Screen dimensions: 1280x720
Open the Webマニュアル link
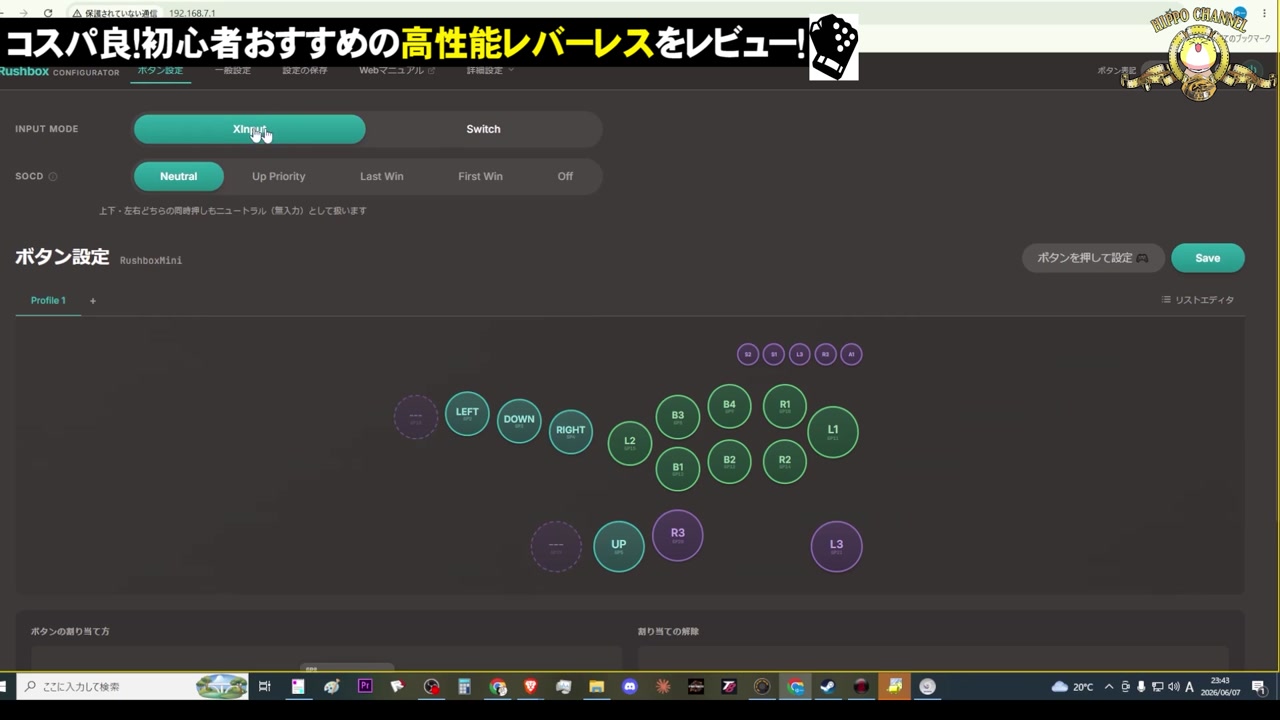click(x=397, y=71)
